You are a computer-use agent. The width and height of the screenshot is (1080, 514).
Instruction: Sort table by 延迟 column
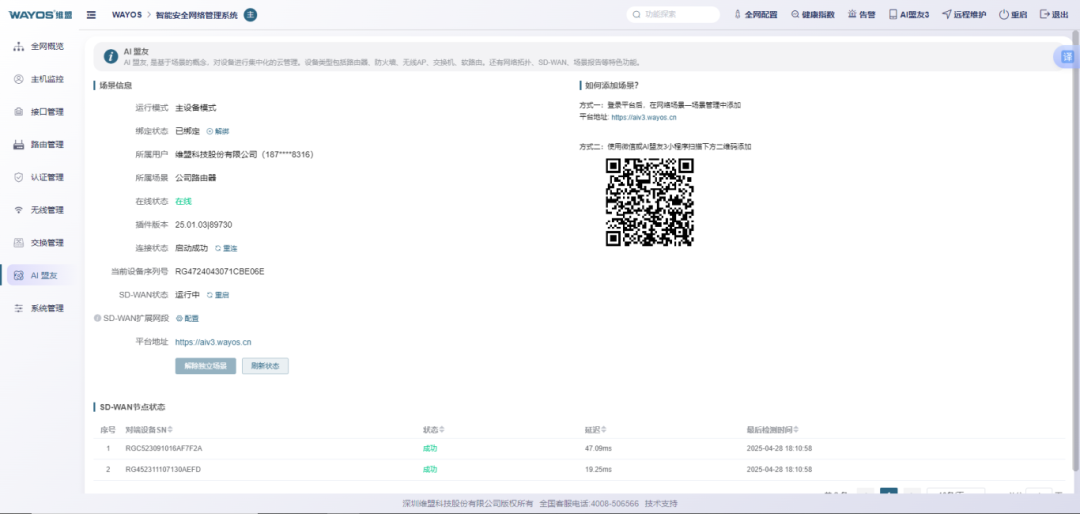coord(592,430)
